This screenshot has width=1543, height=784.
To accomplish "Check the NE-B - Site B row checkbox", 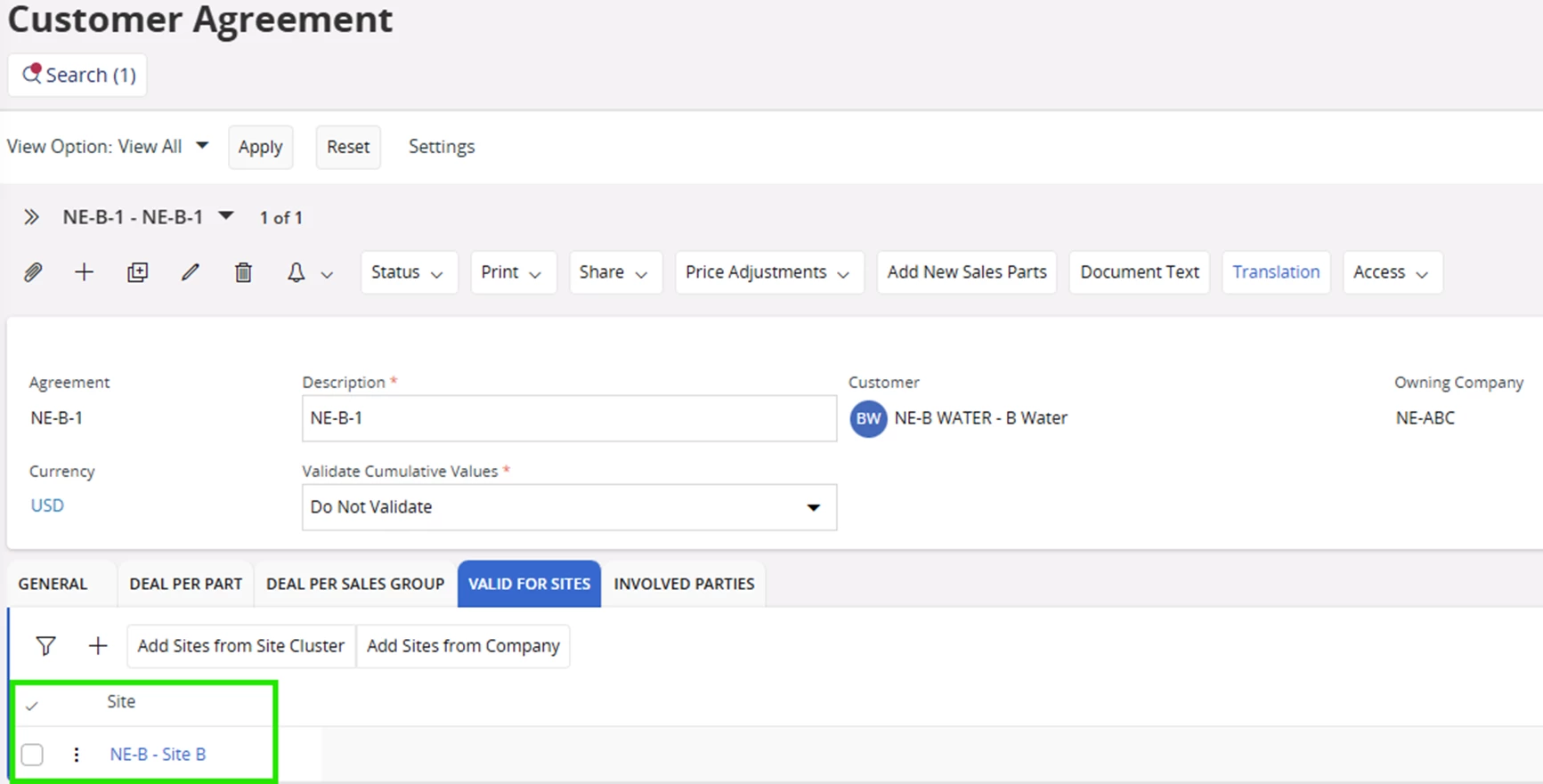I will click(x=32, y=755).
